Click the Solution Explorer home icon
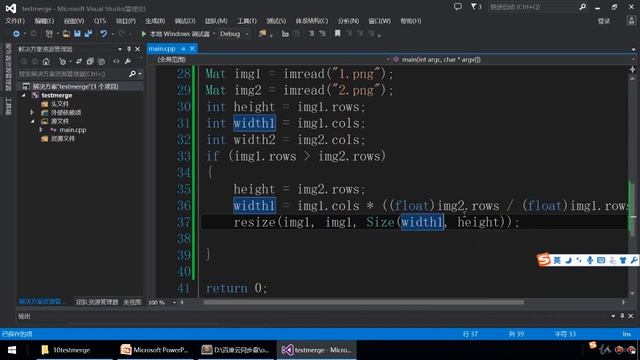This screenshot has height=360, width=640. click(46, 62)
